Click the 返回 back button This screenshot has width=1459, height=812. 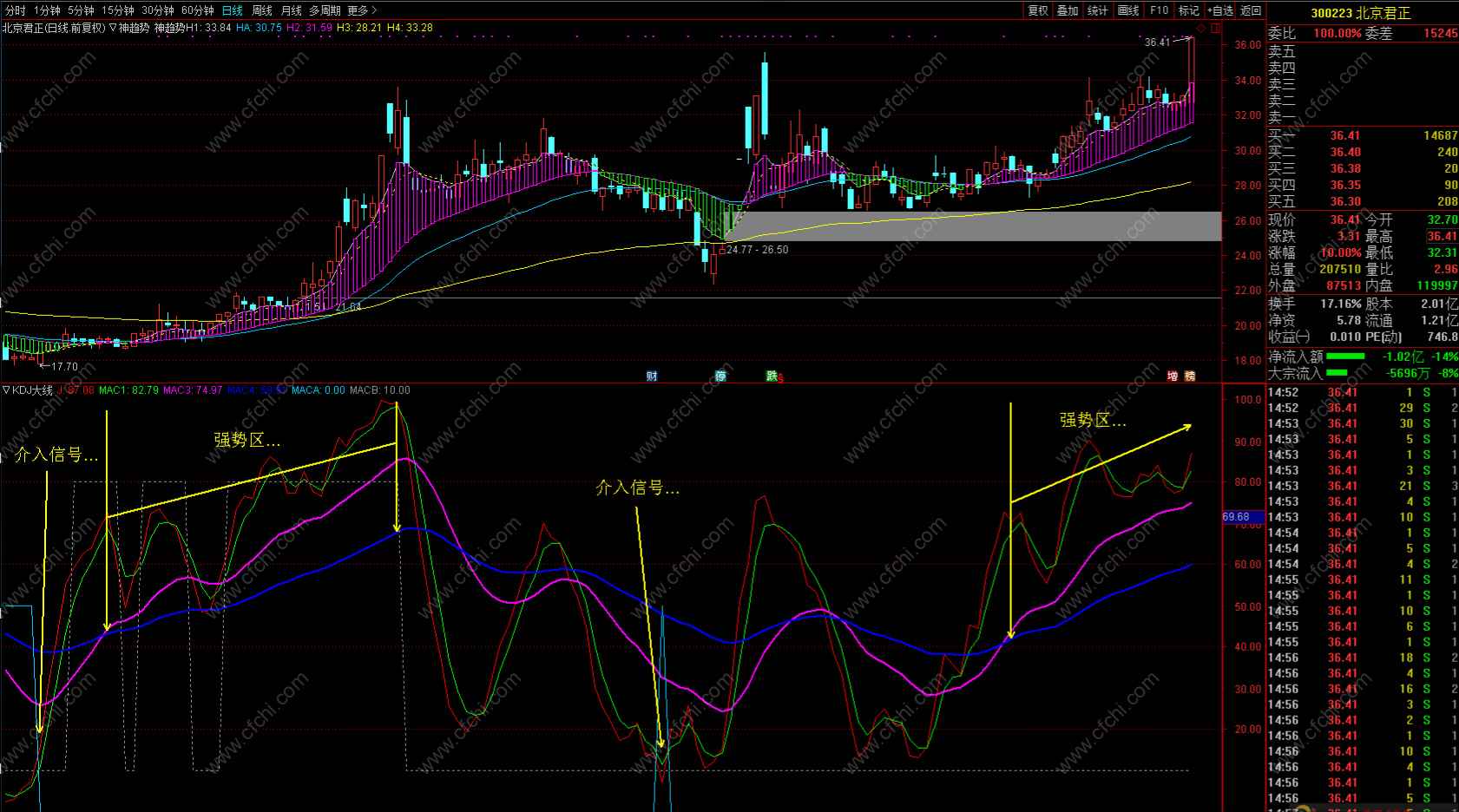click(x=1251, y=10)
